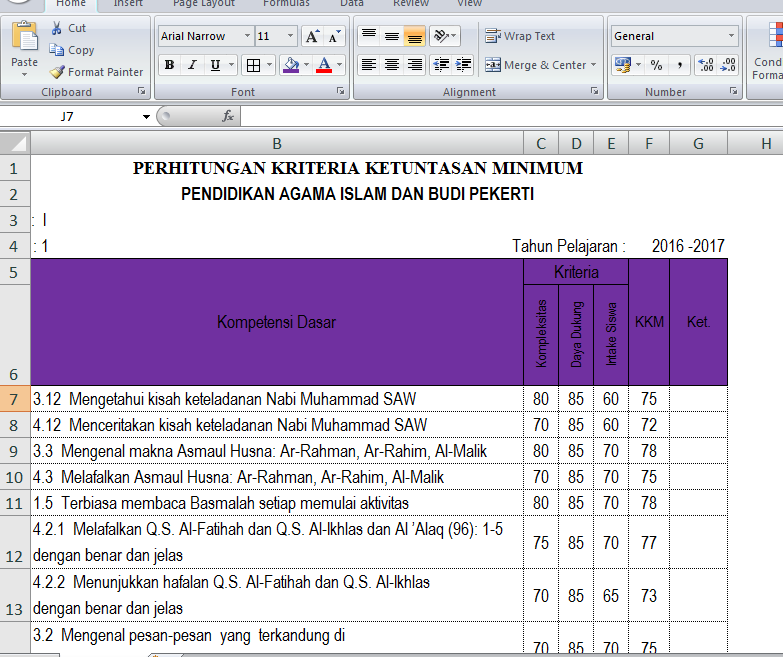The height and width of the screenshot is (657, 783).
Task: Select the Kompetensi Dasar header cell
Action: coord(277,322)
